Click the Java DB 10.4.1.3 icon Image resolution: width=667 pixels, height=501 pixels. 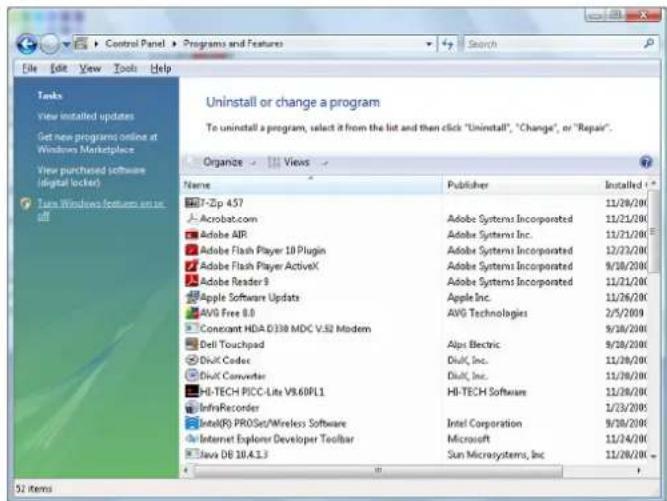[x=191, y=454]
